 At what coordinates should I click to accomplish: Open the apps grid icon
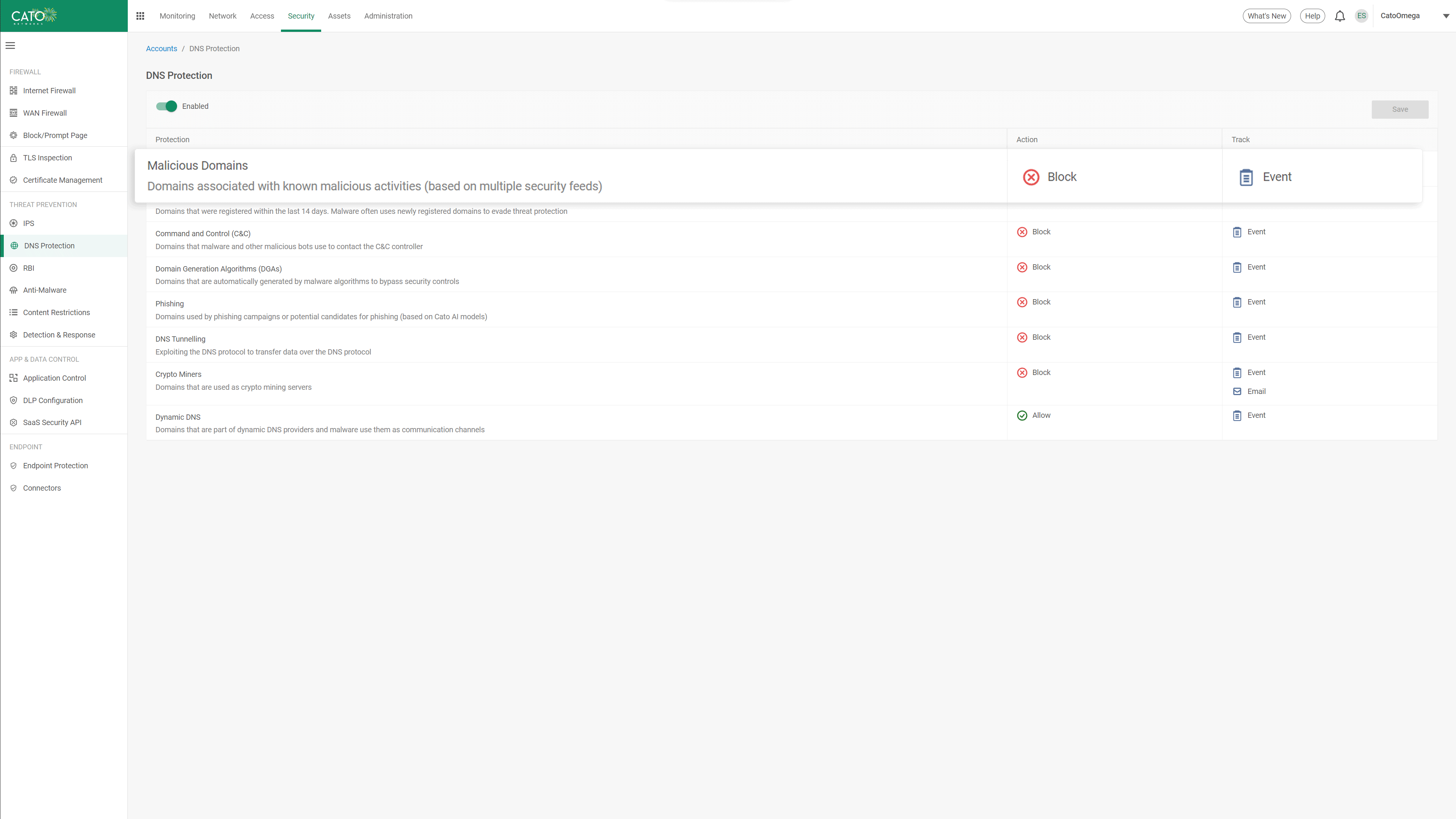pyautogui.click(x=140, y=16)
